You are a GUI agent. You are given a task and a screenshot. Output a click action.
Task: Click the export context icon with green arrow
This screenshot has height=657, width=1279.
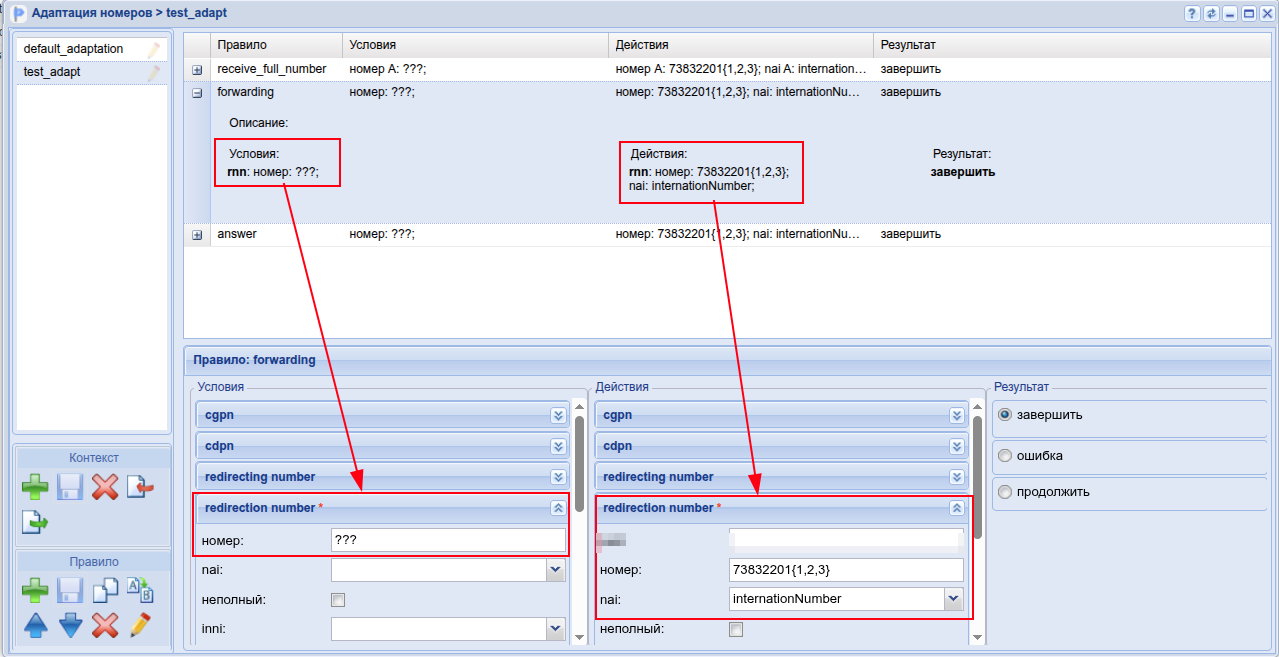click(35, 522)
